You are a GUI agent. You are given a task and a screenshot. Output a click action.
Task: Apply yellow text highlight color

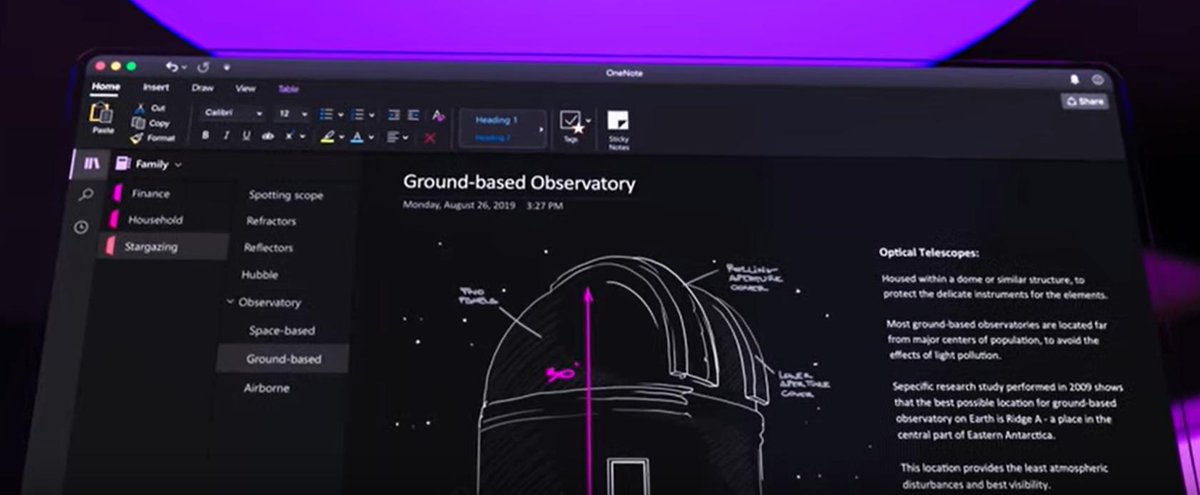point(328,137)
